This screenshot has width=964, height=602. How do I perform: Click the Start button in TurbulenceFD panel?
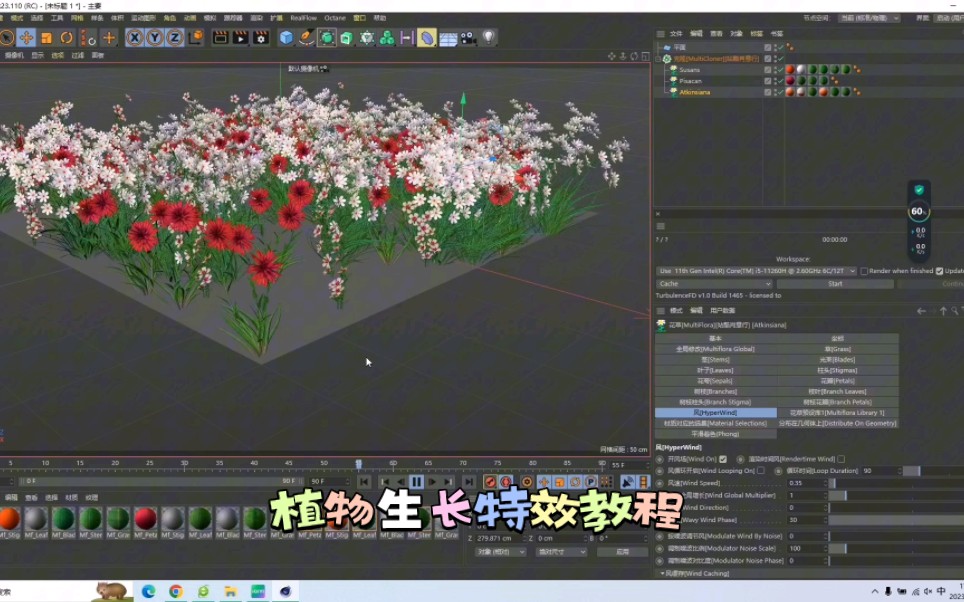[x=834, y=283]
